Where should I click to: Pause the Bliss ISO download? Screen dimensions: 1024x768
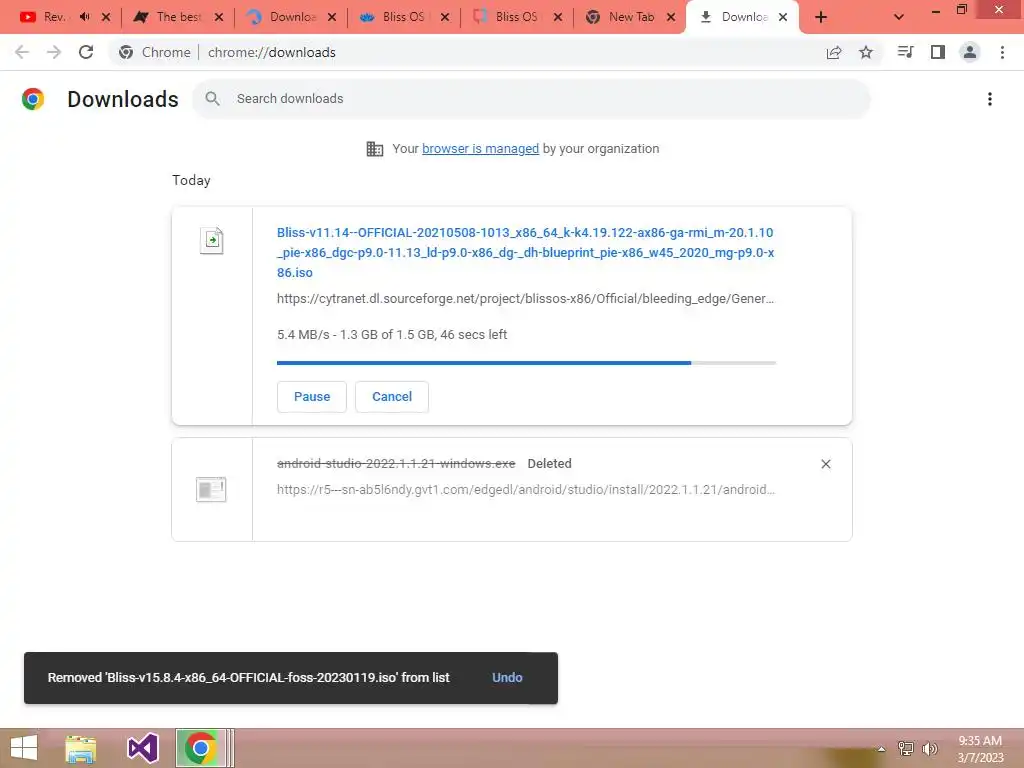(312, 396)
